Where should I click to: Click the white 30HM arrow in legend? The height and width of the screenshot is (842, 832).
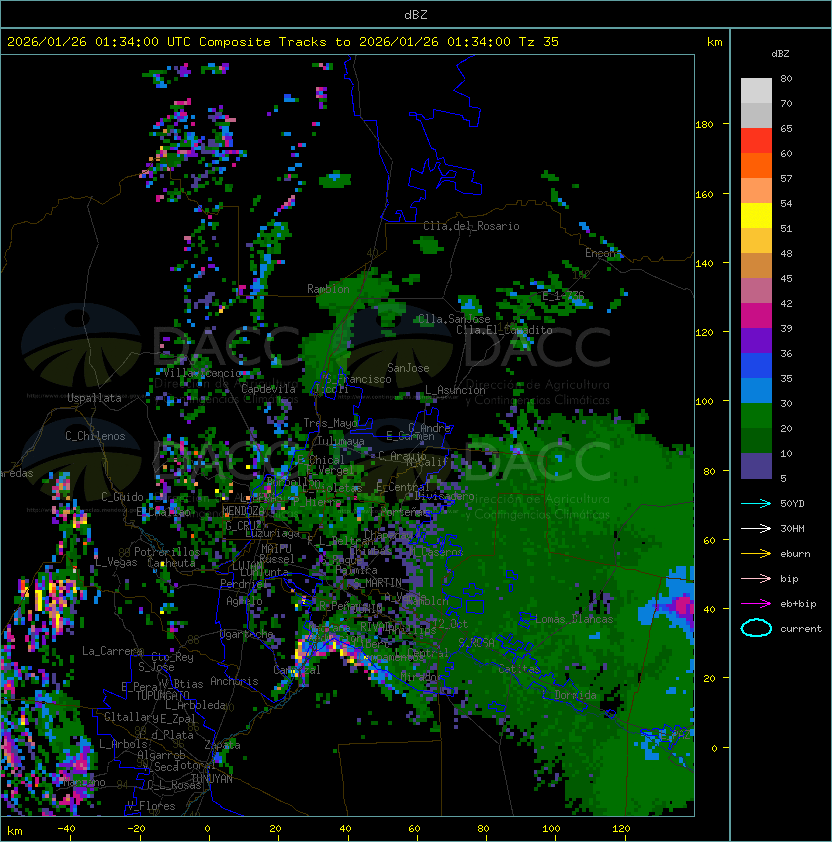coord(756,528)
